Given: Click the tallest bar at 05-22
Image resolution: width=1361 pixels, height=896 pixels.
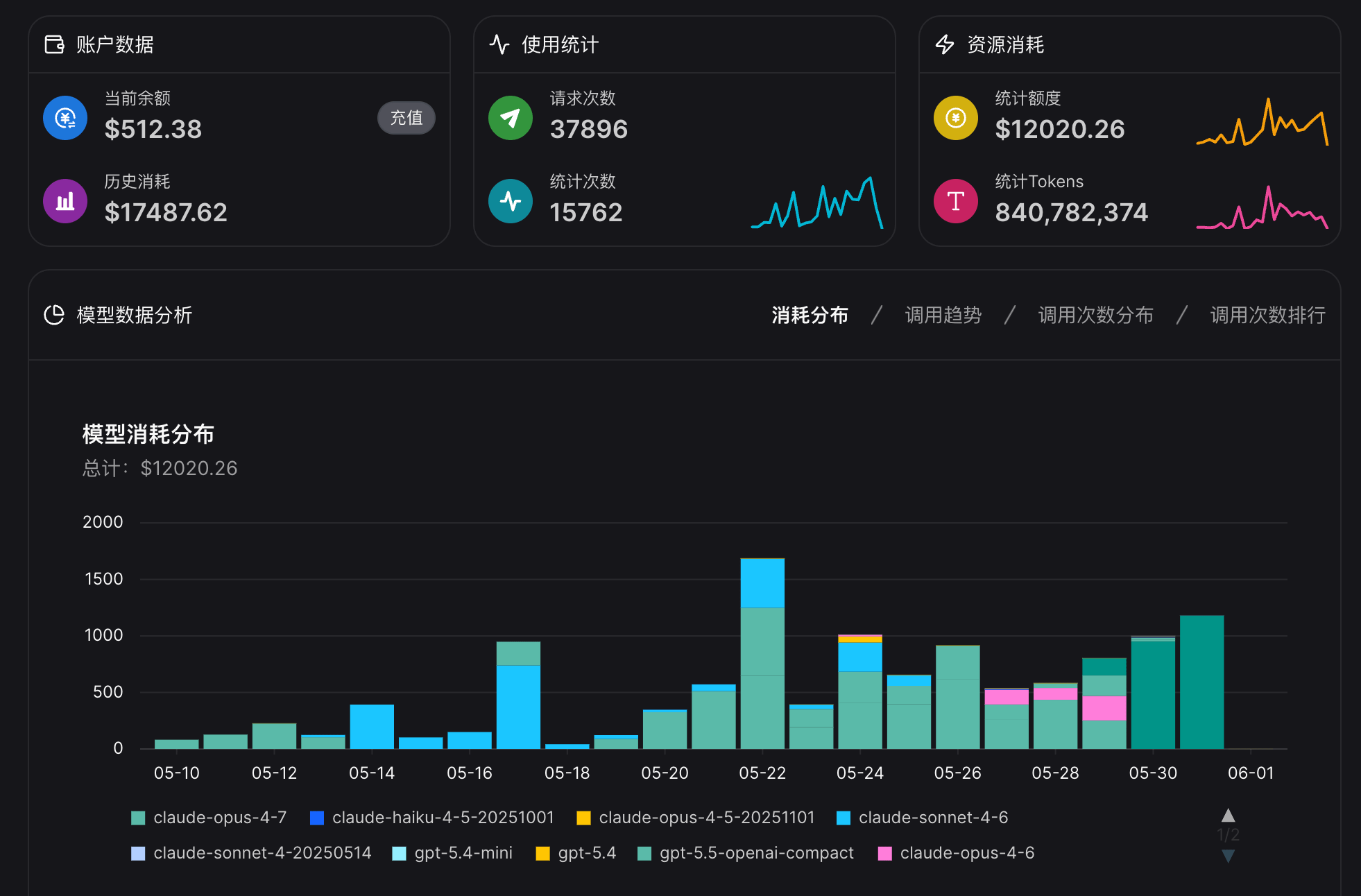Looking at the screenshot, I should (762, 653).
